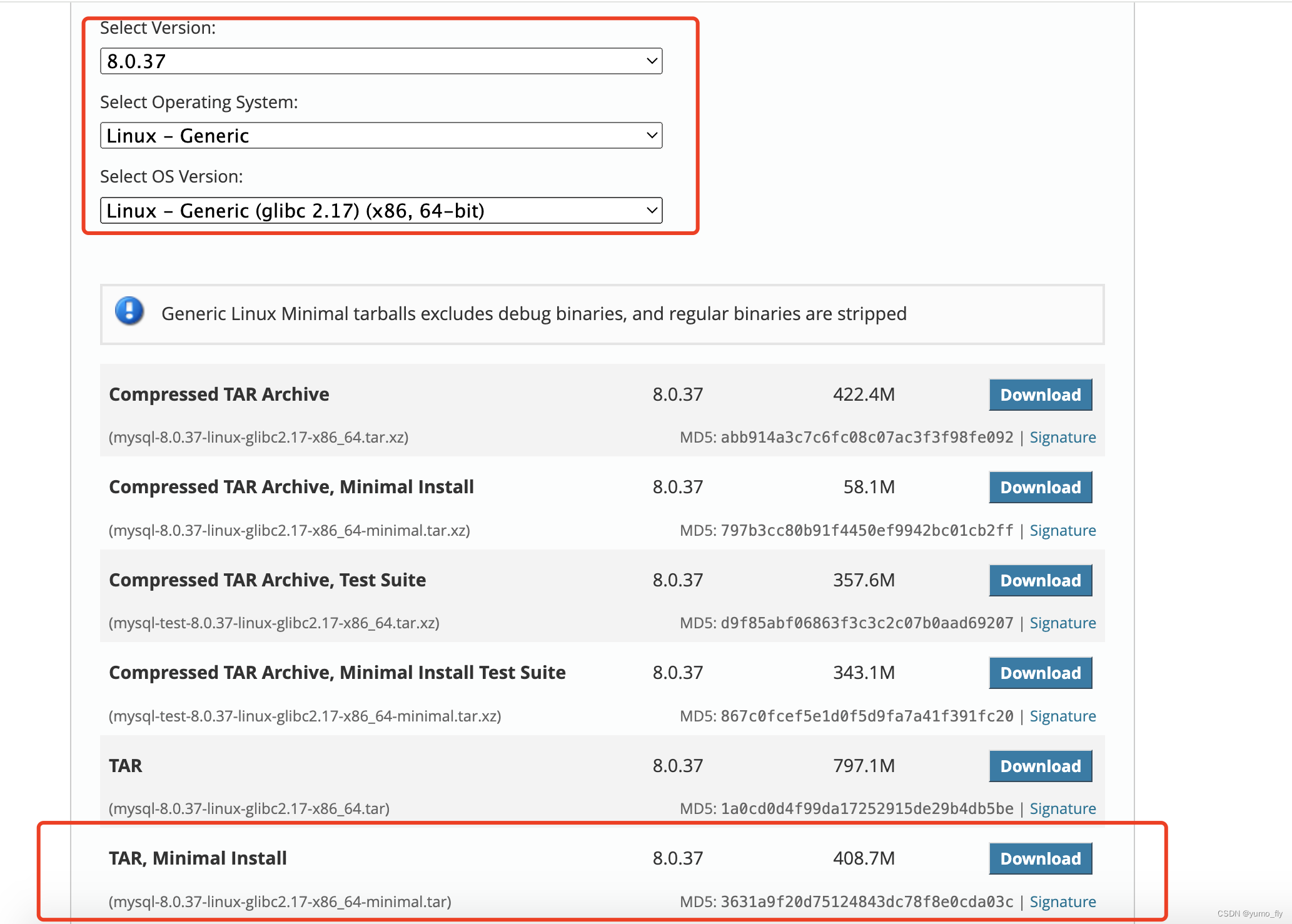Click the 357.6M file size
This screenshot has height=924, width=1292.
coord(864,580)
